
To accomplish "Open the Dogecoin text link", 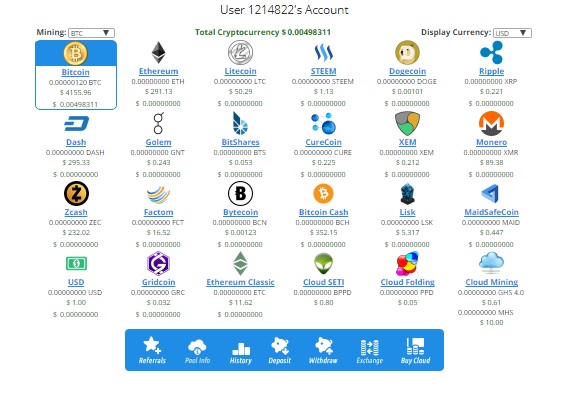I will point(407,71).
